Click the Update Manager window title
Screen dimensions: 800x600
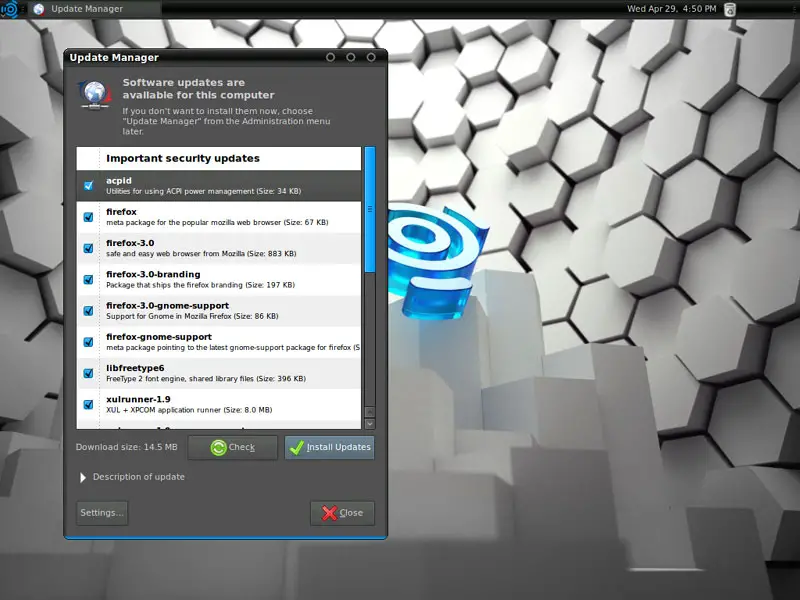(x=114, y=57)
